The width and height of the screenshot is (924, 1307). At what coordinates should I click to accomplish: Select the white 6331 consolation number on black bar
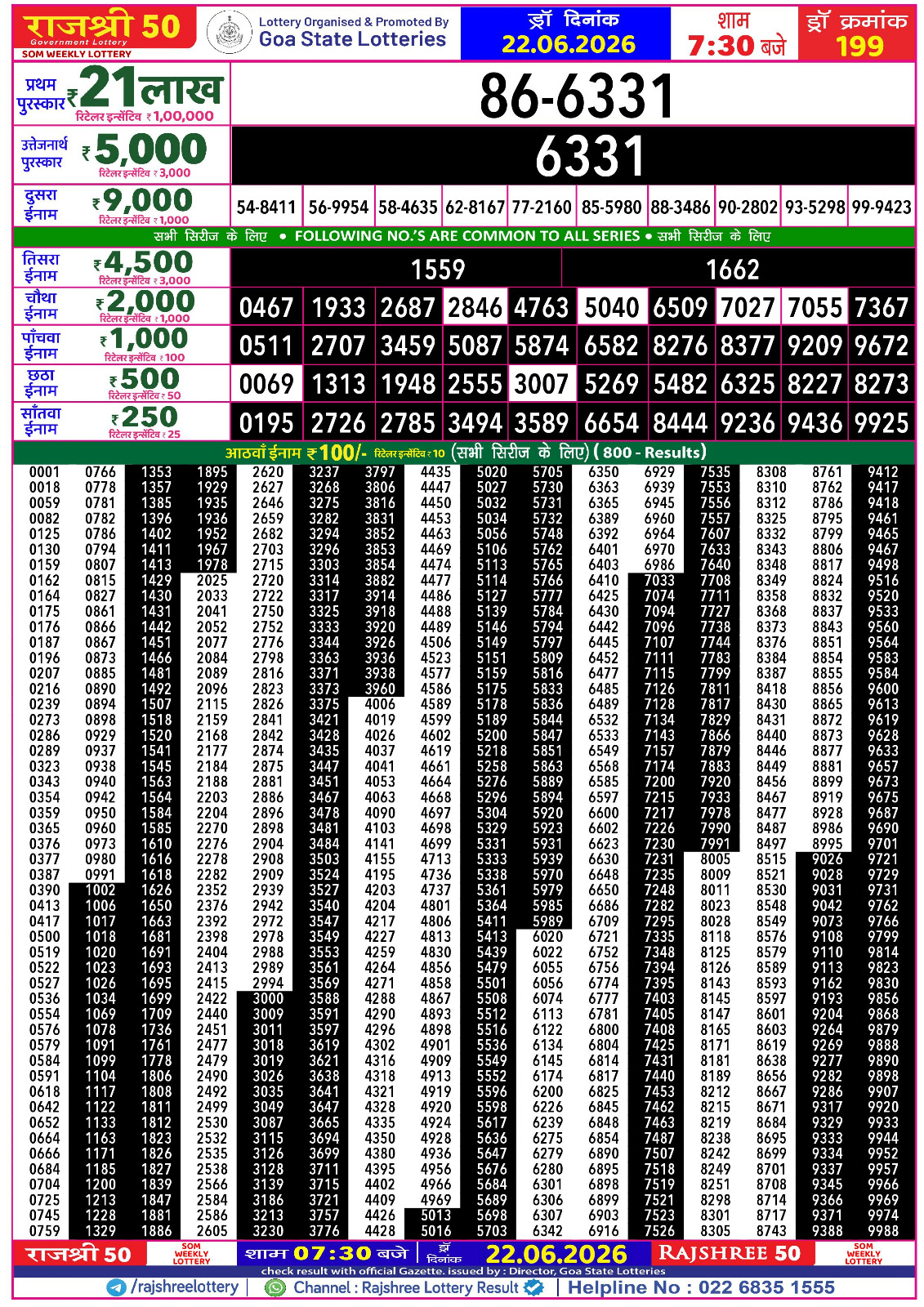coord(590,156)
